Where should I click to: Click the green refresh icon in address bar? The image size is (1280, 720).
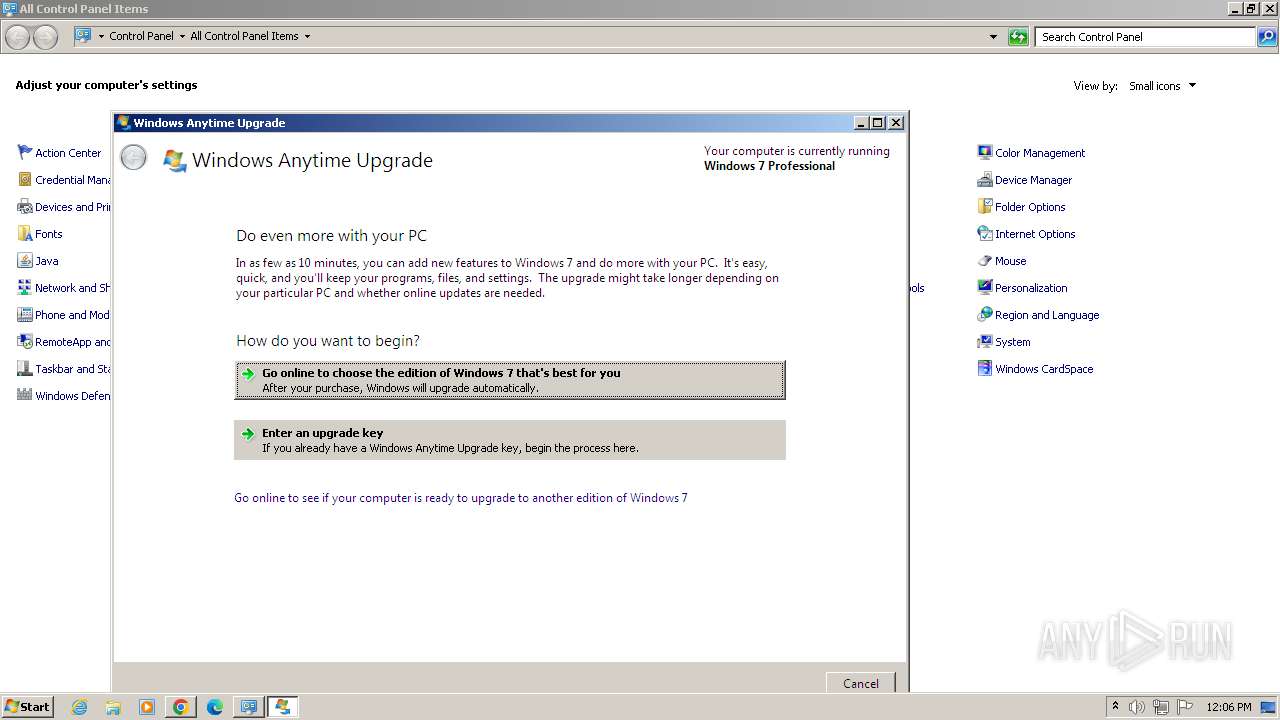1018,37
